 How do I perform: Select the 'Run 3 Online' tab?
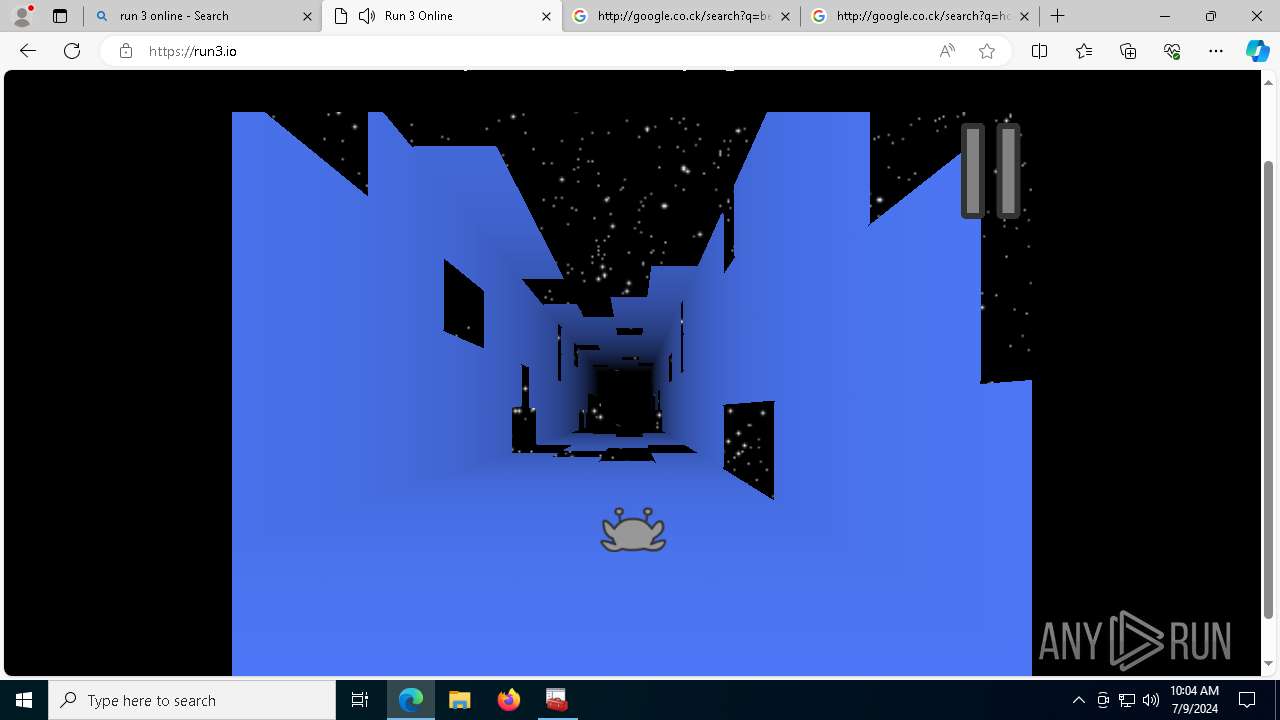click(442, 16)
